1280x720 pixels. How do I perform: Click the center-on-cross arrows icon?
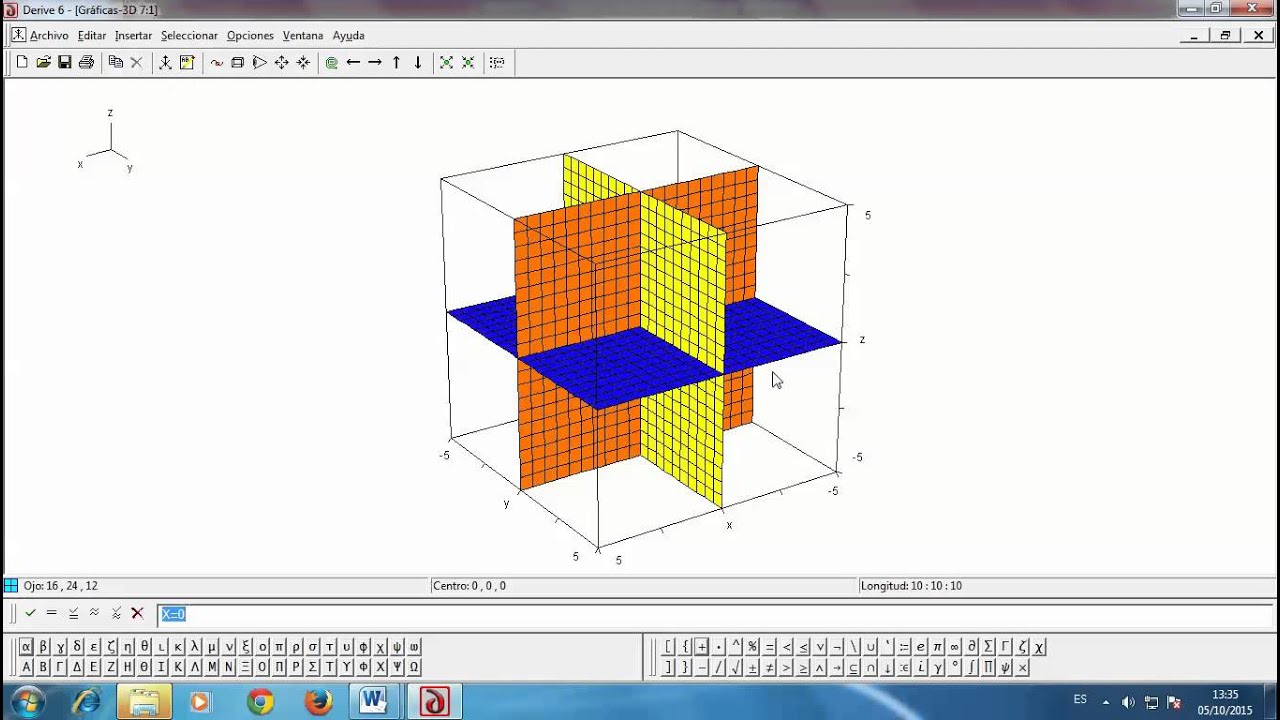point(303,62)
